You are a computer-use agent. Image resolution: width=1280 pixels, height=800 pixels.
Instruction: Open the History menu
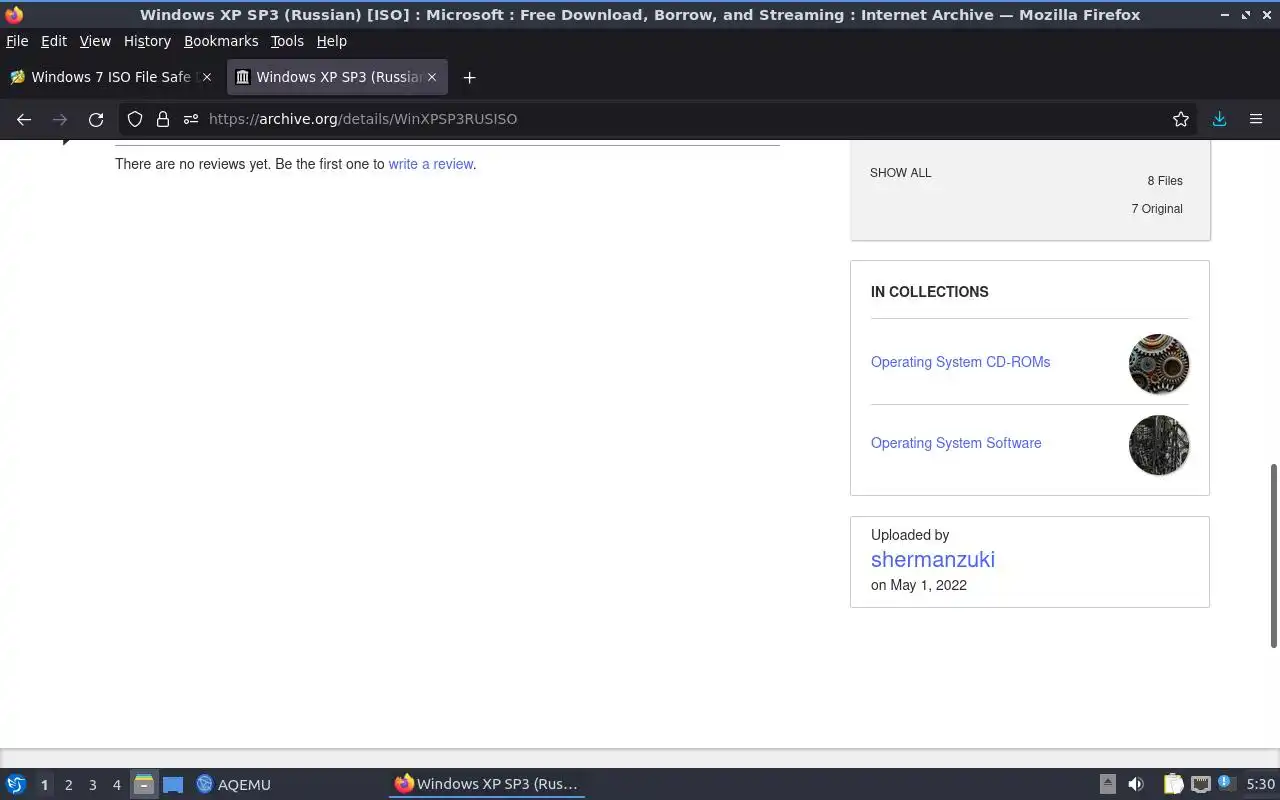click(147, 41)
